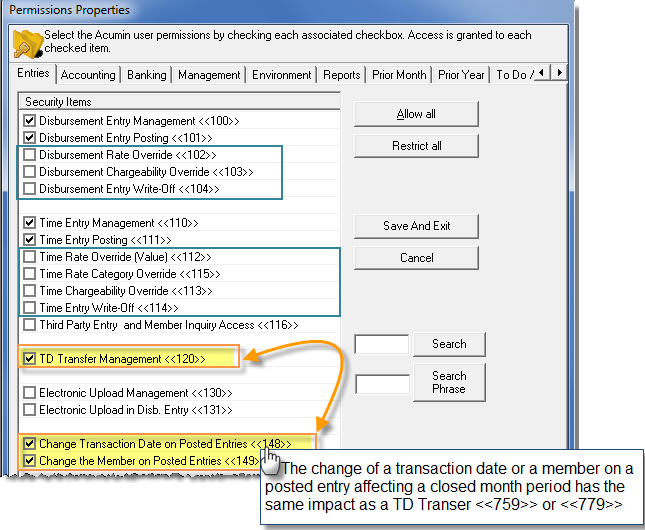The image size is (645, 530).
Task: Open the To Do tab
Action: tap(513, 75)
